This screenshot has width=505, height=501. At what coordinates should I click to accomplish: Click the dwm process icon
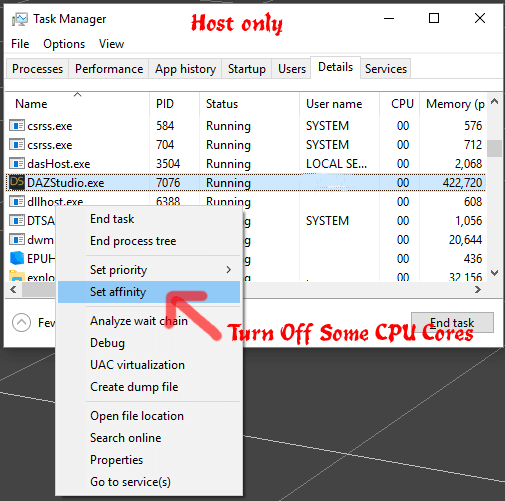point(17,240)
